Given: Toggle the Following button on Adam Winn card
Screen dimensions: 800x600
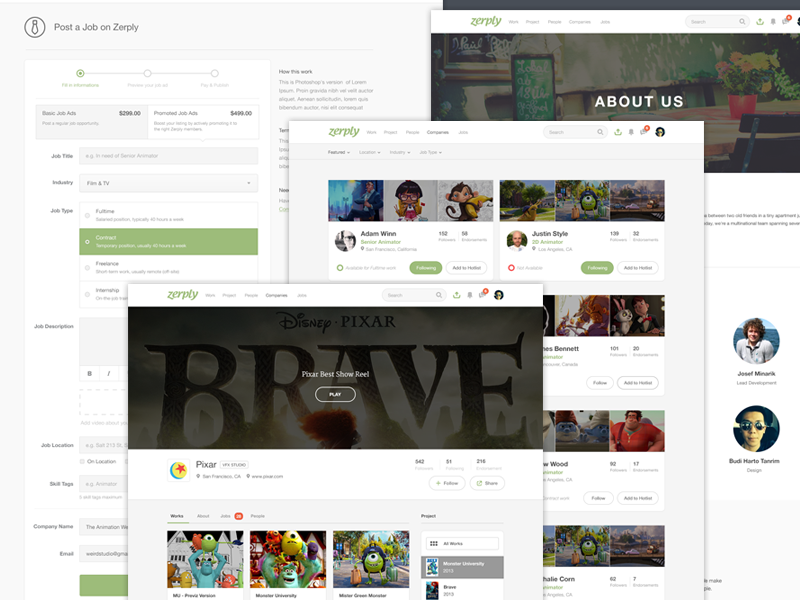Looking at the screenshot, I should (426, 268).
